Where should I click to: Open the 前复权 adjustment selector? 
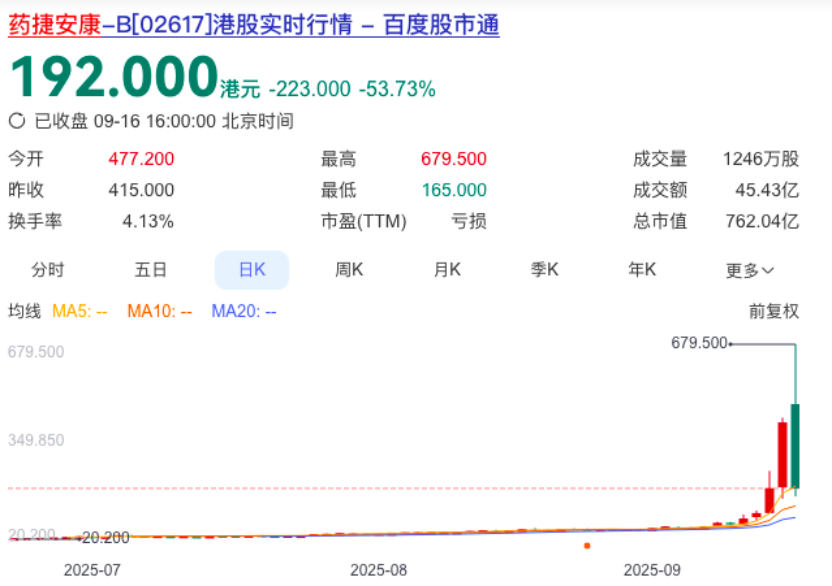774,311
